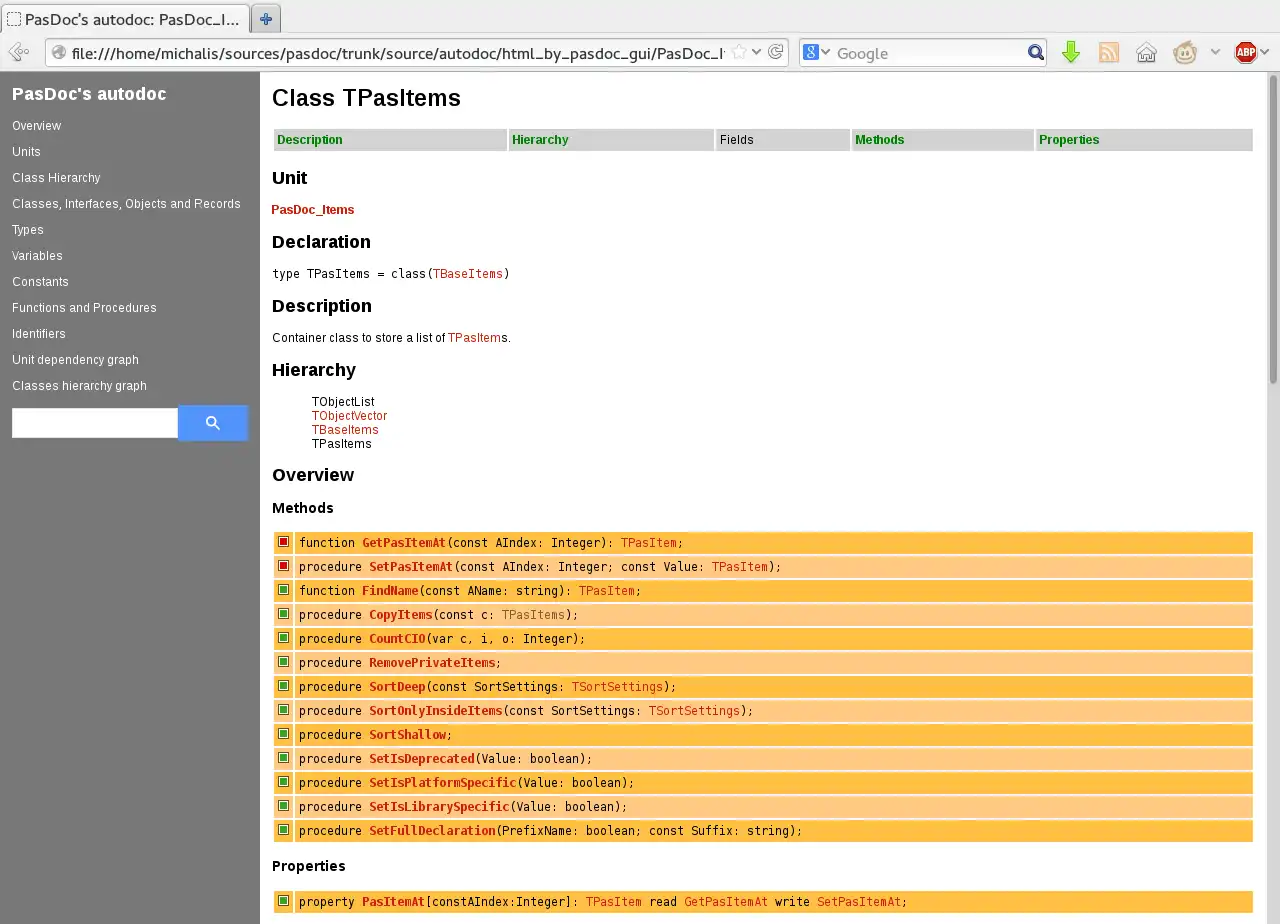This screenshot has width=1280, height=924.
Task: Open the SortOnlyInsideItems method link
Action: [436, 711]
